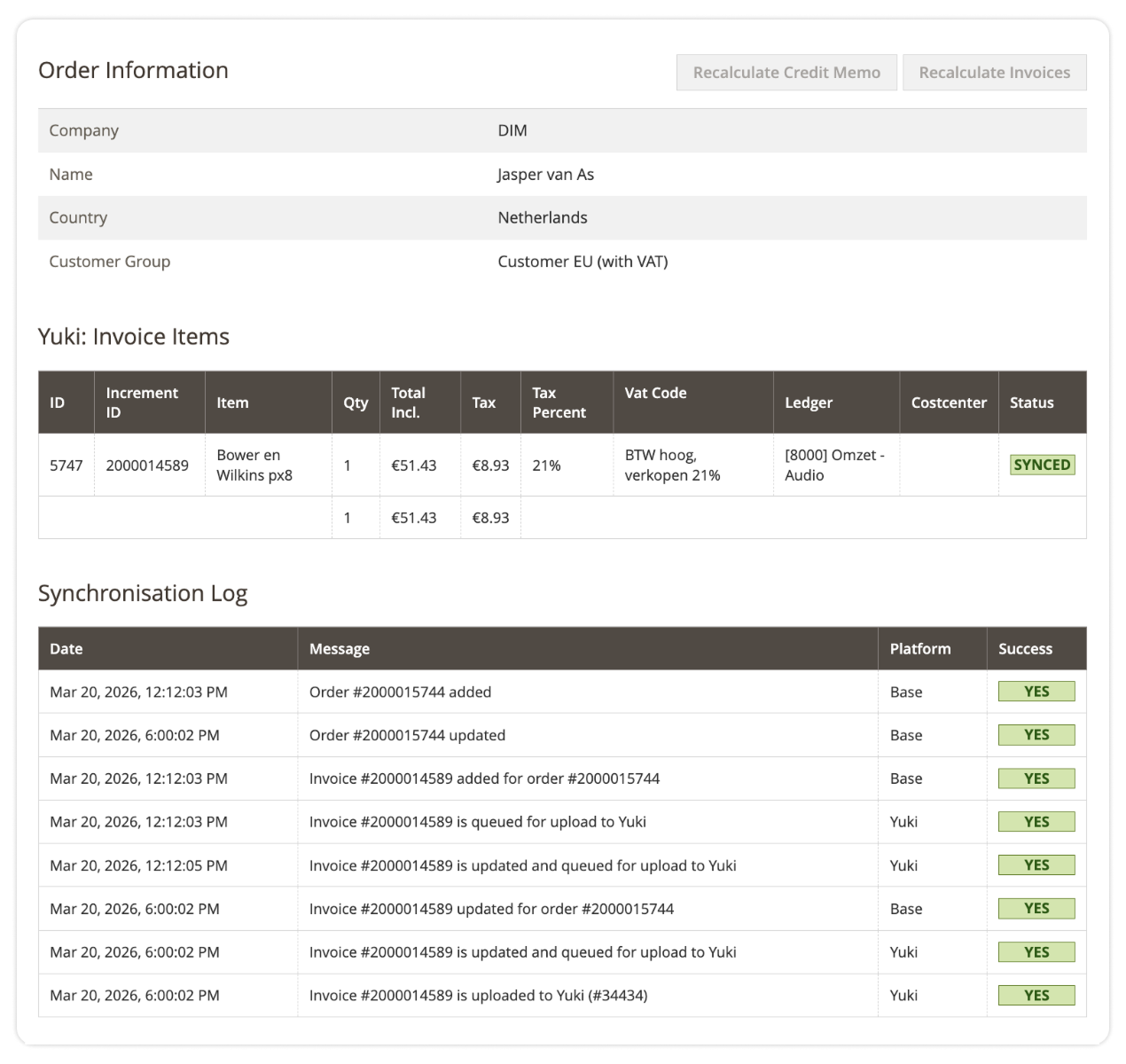Select the Company value 'DIM'
This screenshot has width=1126, height=1064.
pos(512,129)
